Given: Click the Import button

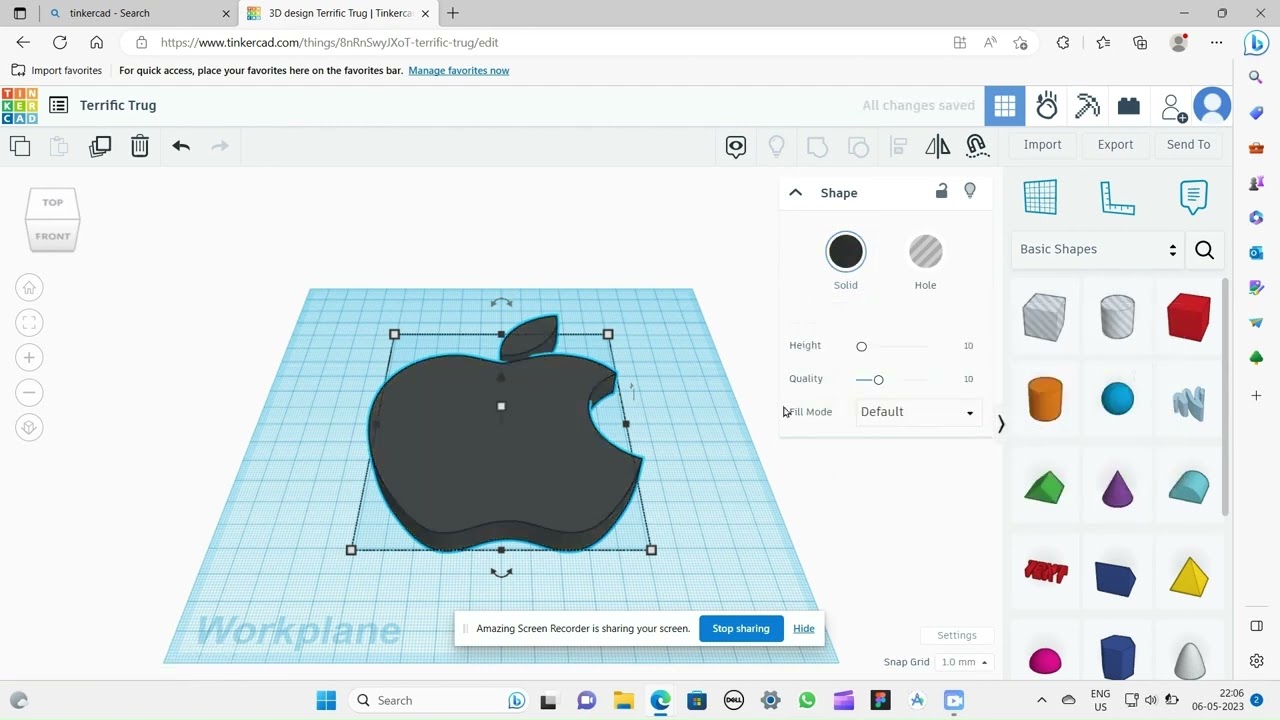Looking at the screenshot, I should tap(1042, 145).
